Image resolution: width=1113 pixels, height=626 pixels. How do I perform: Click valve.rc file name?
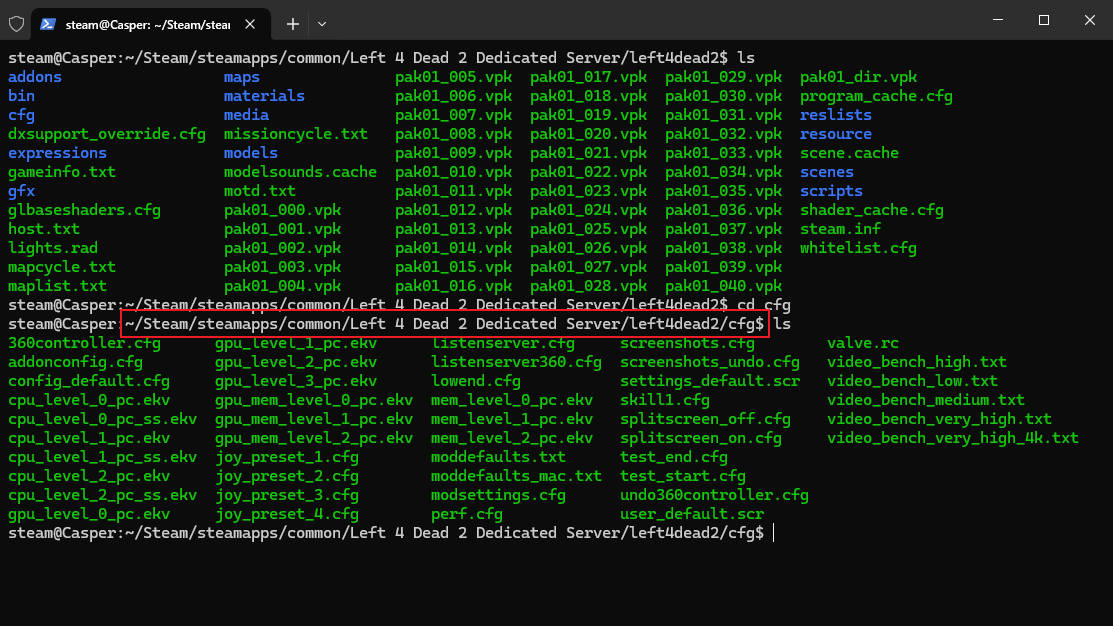click(862, 343)
